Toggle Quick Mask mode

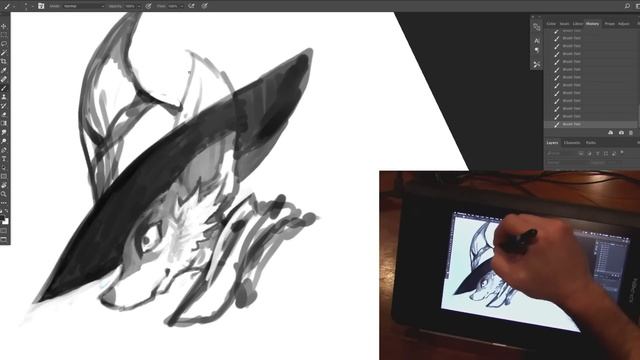(4, 230)
